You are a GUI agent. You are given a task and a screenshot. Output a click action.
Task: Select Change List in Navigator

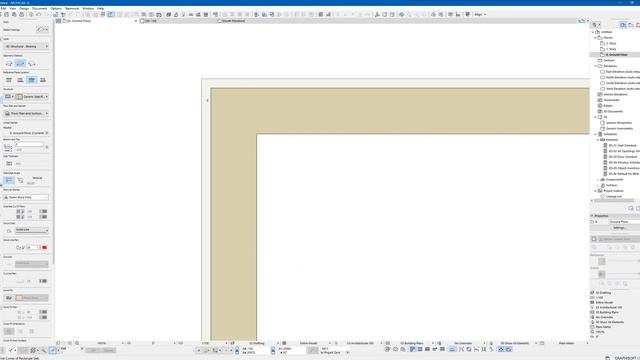(614, 197)
